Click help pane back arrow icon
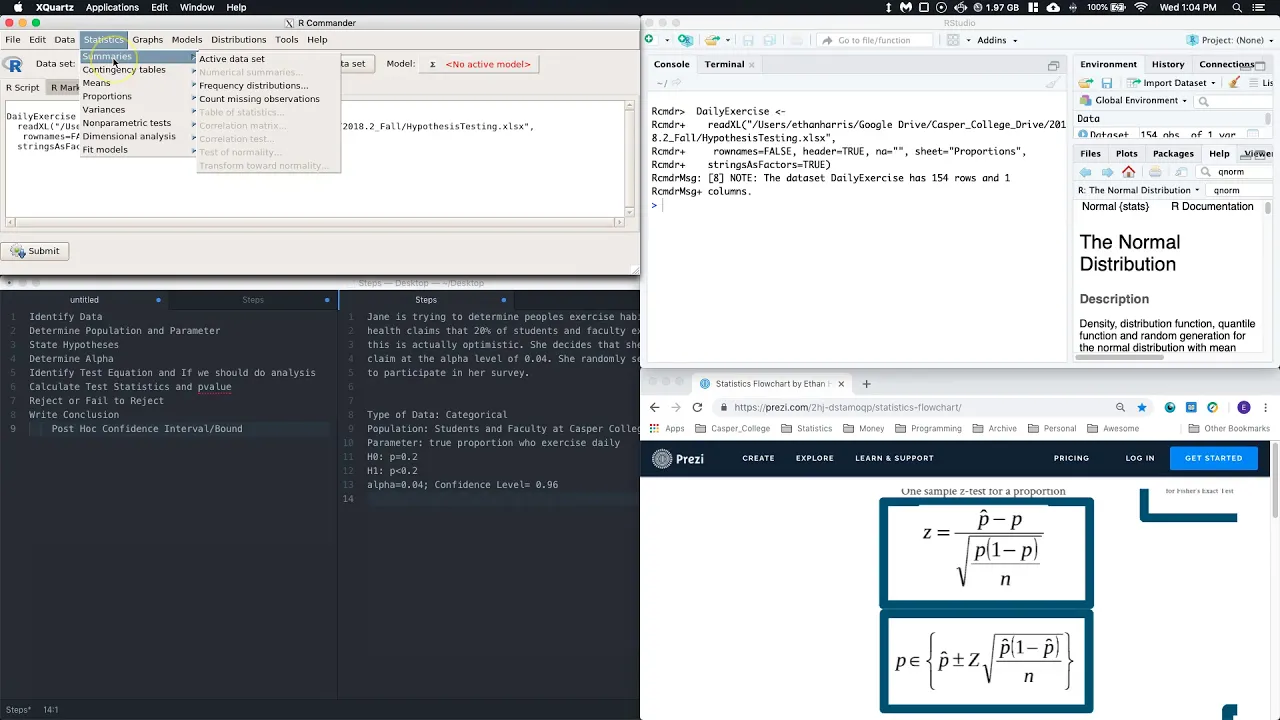Viewport: 1280px width, 720px height. point(1085,172)
